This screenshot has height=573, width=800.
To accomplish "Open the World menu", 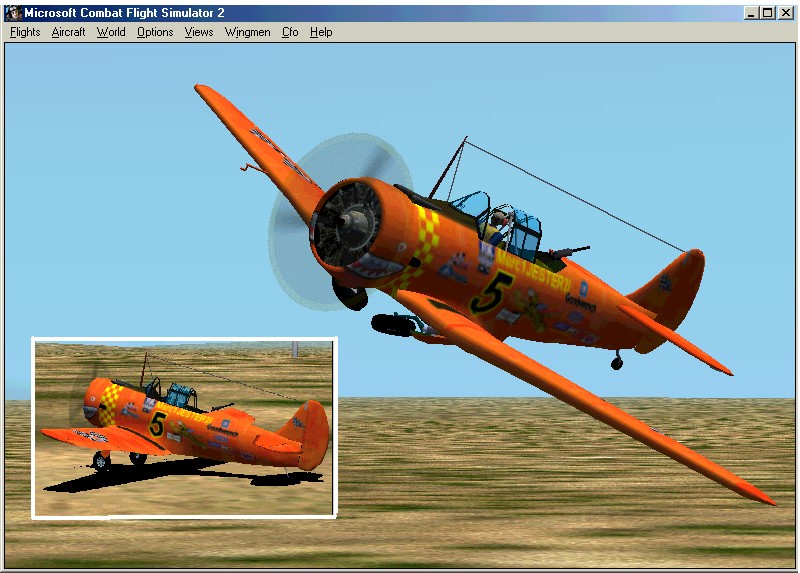I will coord(111,32).
